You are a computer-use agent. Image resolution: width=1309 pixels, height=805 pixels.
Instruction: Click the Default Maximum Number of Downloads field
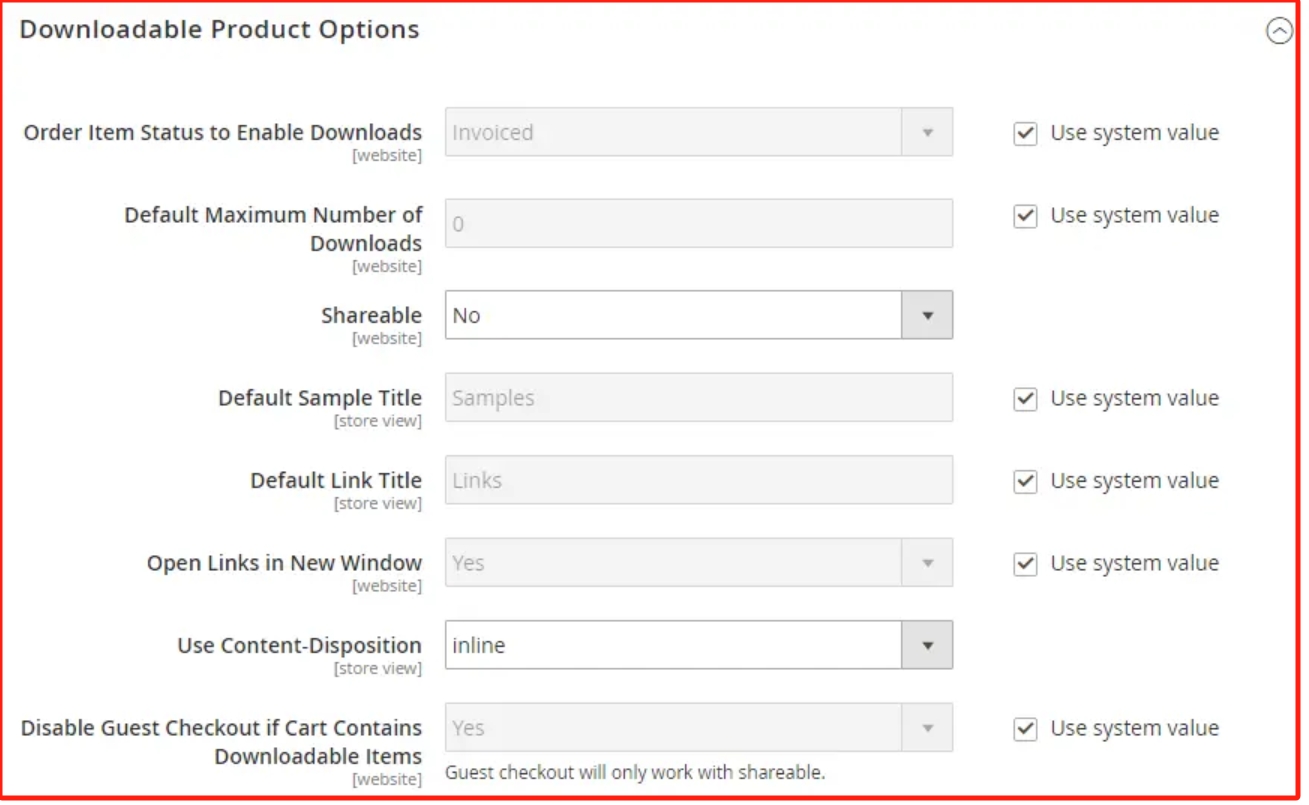(x=698, y=223)
